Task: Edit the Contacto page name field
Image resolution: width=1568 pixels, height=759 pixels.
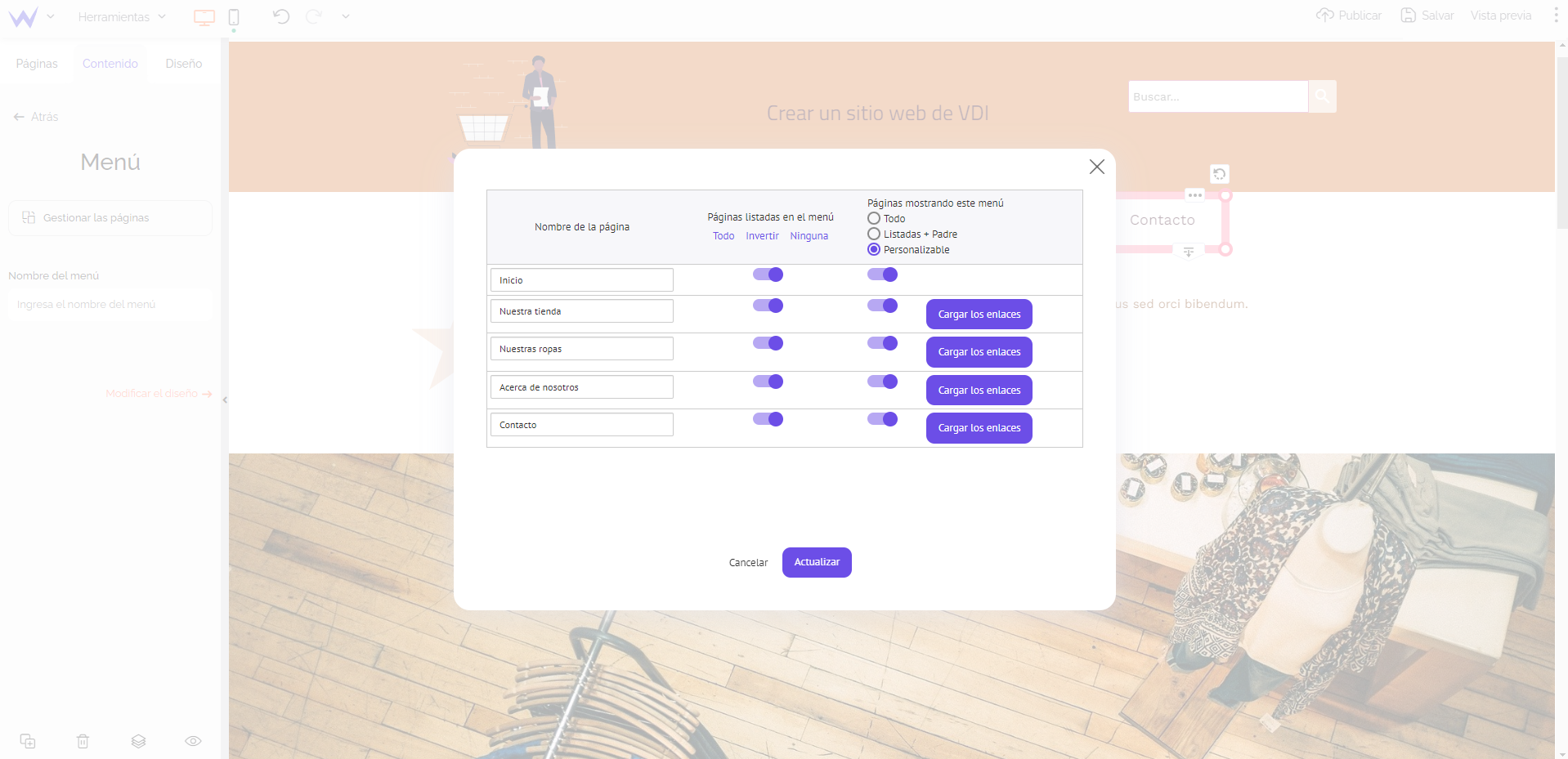Action: click(x=582, y=425)
